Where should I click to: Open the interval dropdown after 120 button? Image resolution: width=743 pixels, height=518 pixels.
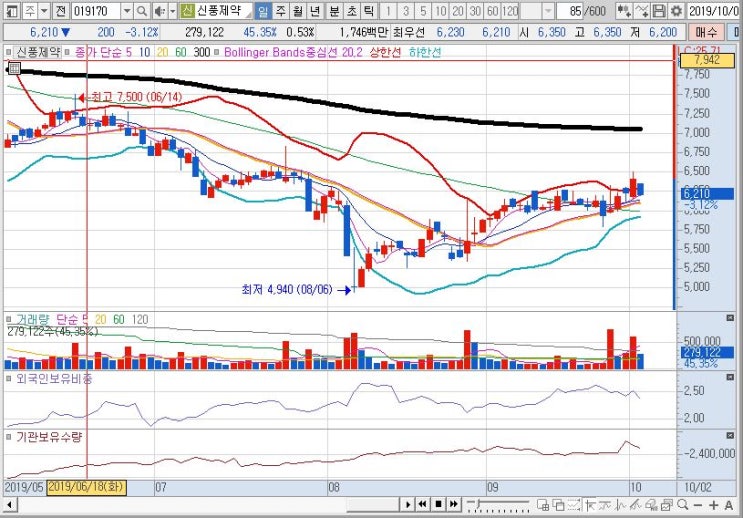tap(548, 10)
